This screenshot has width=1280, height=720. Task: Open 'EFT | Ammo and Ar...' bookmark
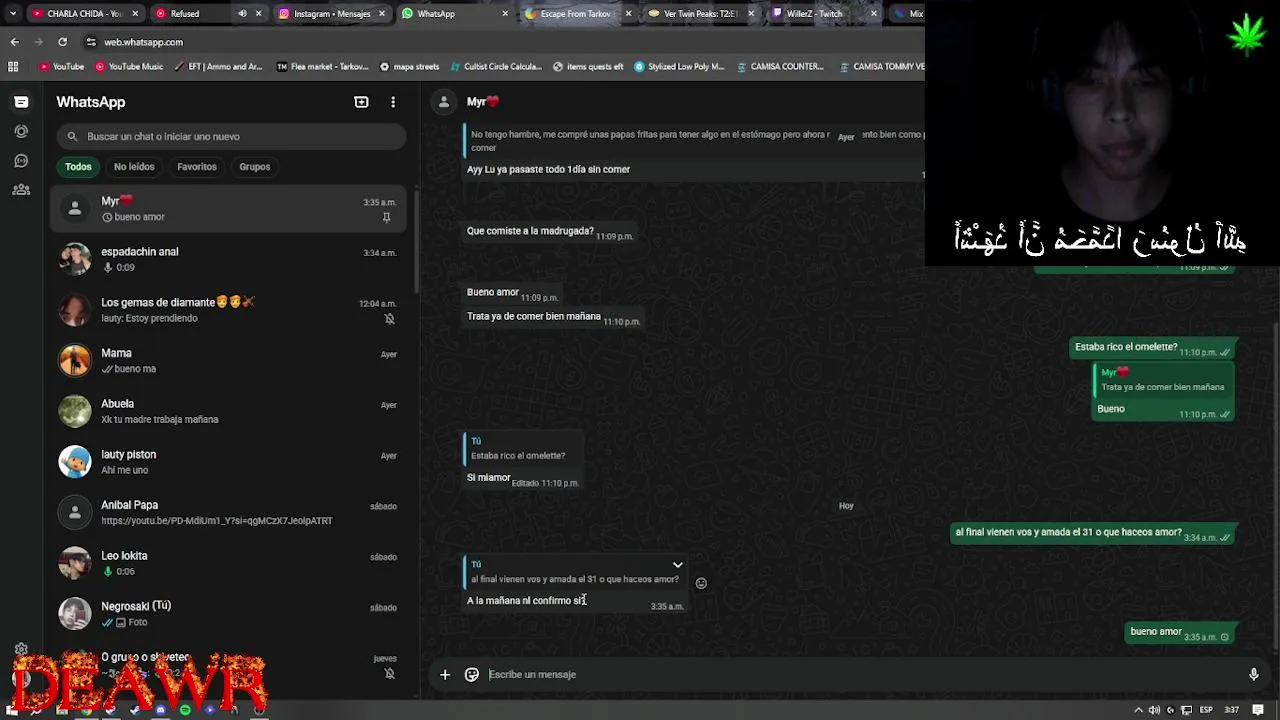point(218,67)
